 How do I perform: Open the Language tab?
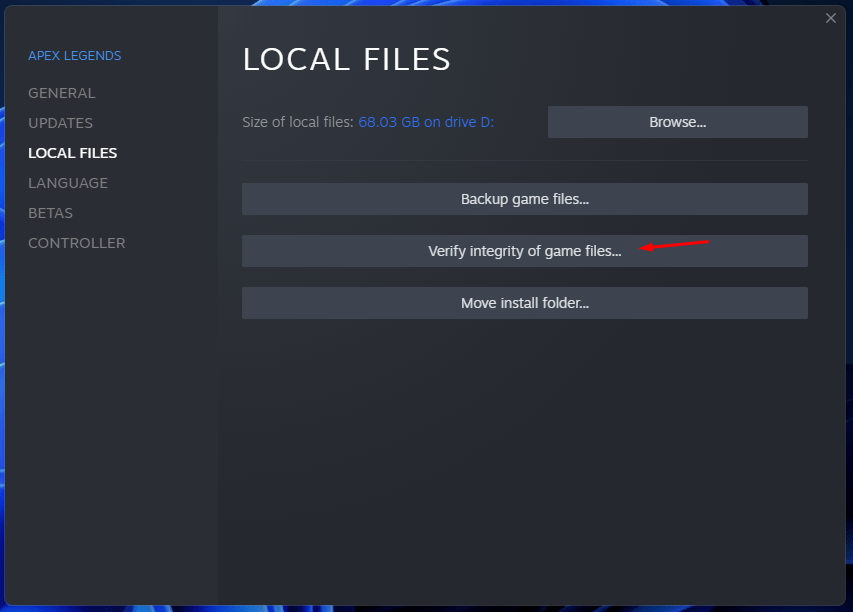click(x=68, y=183)
